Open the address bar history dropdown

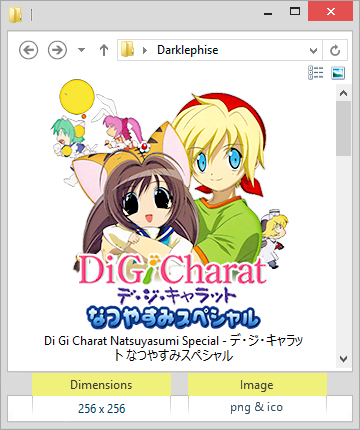pos(313,51)
